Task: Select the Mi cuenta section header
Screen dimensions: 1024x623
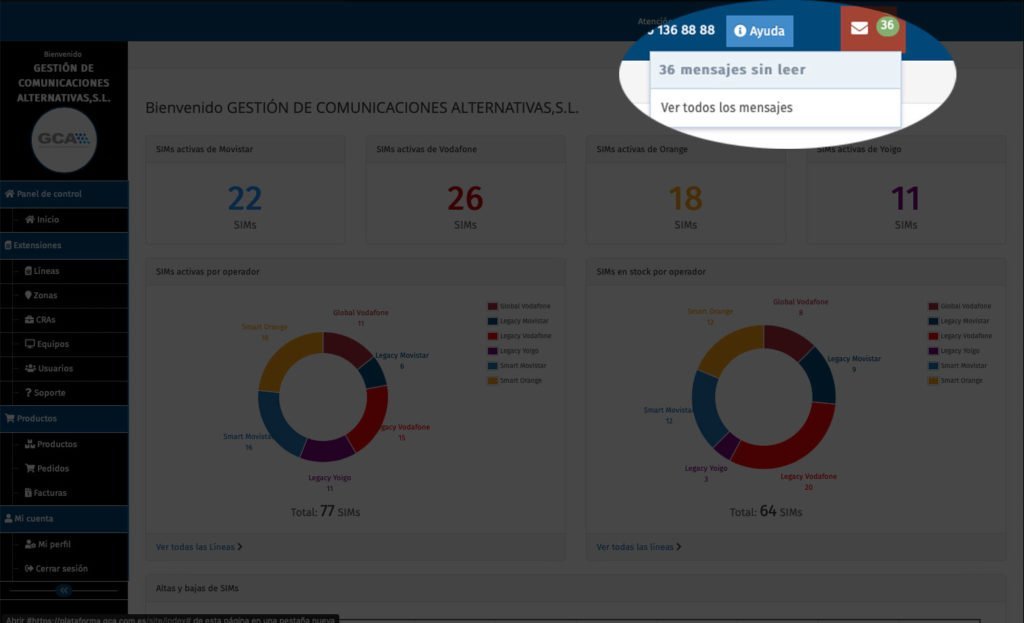Action: [64, 519]
